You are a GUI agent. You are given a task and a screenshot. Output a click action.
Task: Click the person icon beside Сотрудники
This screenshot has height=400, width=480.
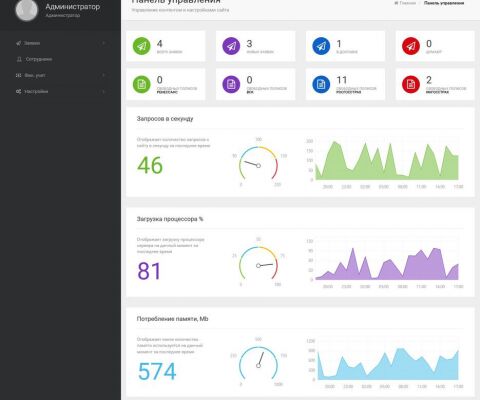pos(19,59)
